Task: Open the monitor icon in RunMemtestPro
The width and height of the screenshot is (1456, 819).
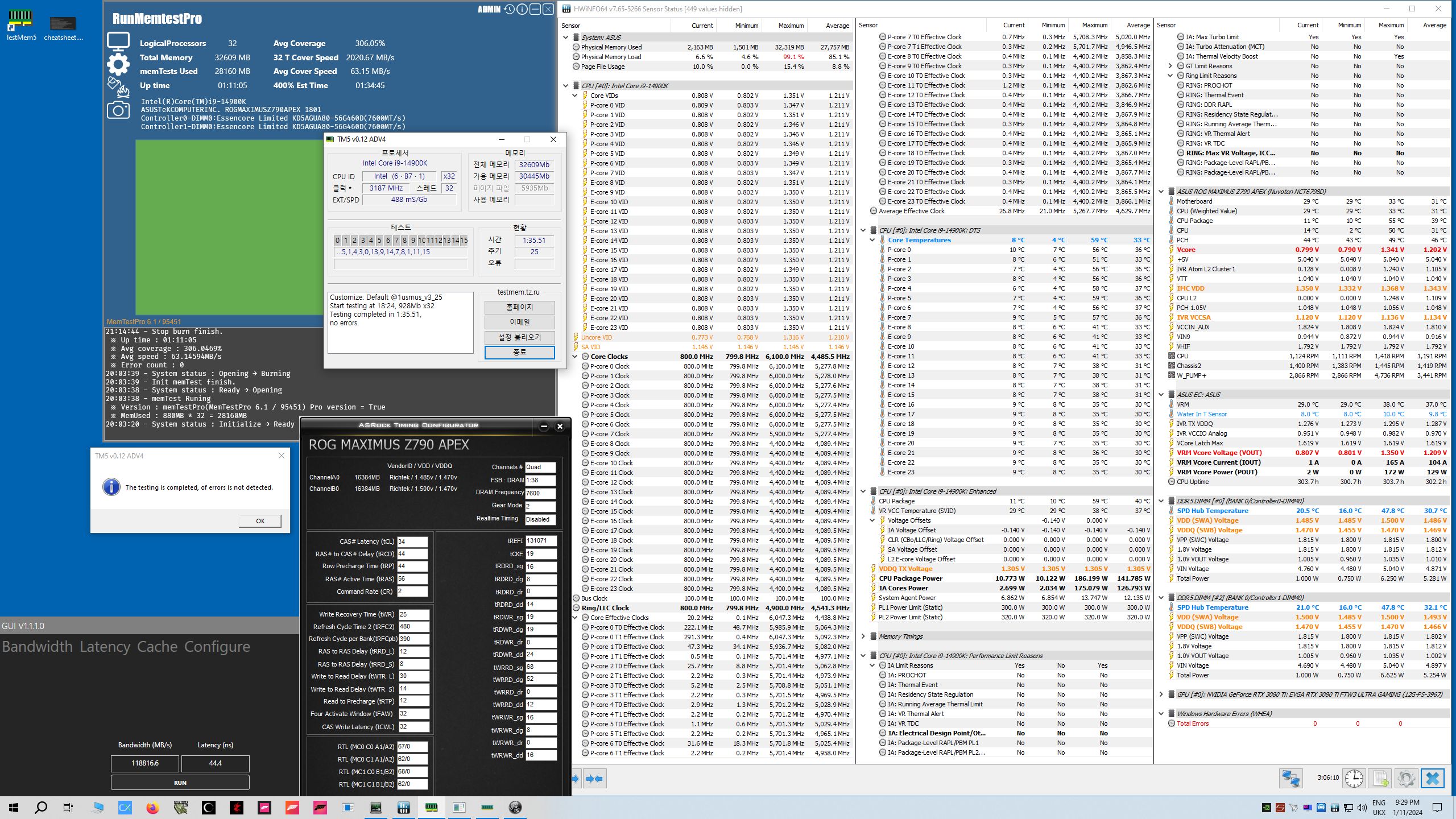Action: tap(118, 42)
